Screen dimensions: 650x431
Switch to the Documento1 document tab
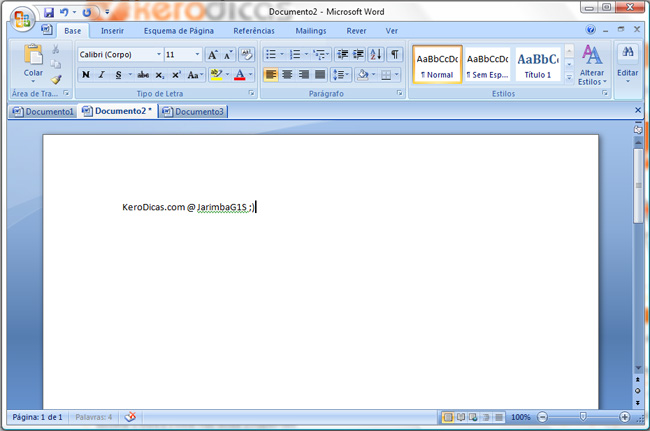click(43, 111)
